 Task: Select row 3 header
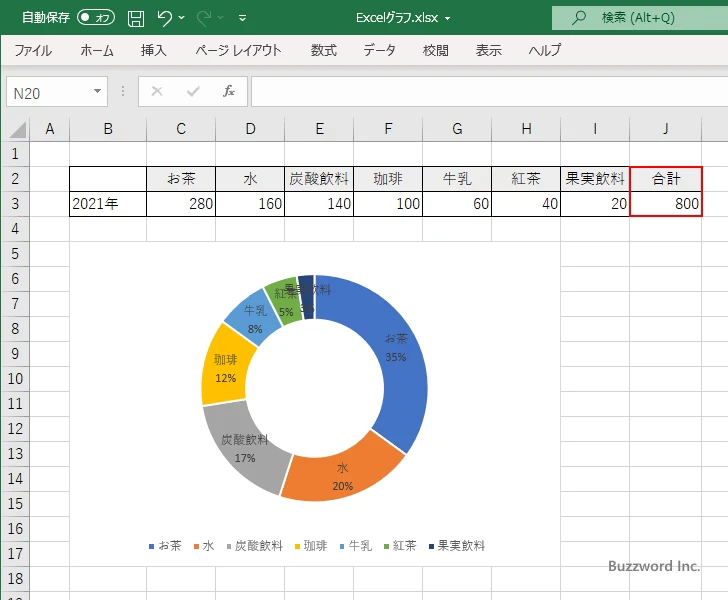tap(15, 204)
